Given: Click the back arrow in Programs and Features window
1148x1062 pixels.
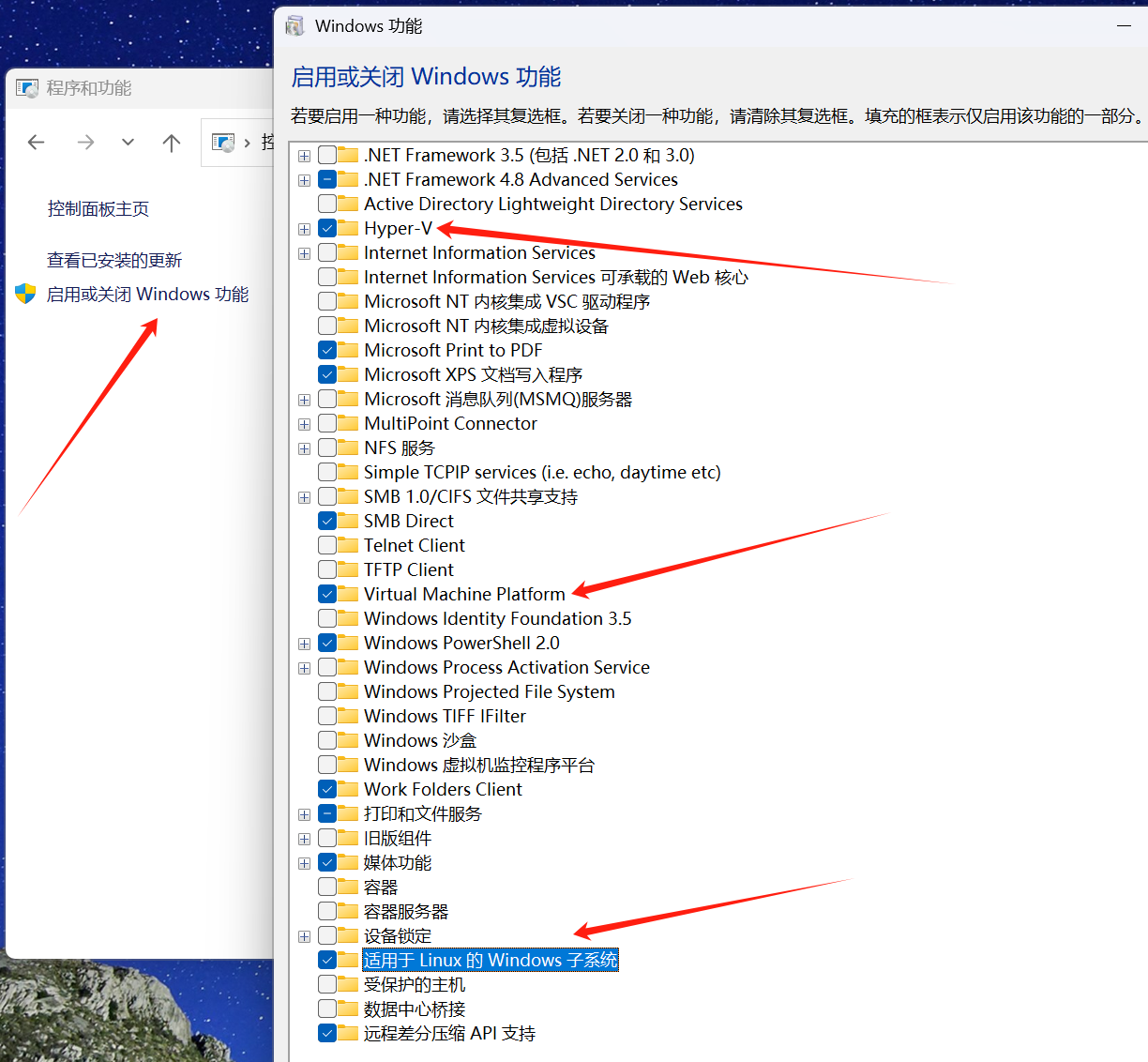Looking at the screenshot, I should click(x=37, y=143).
